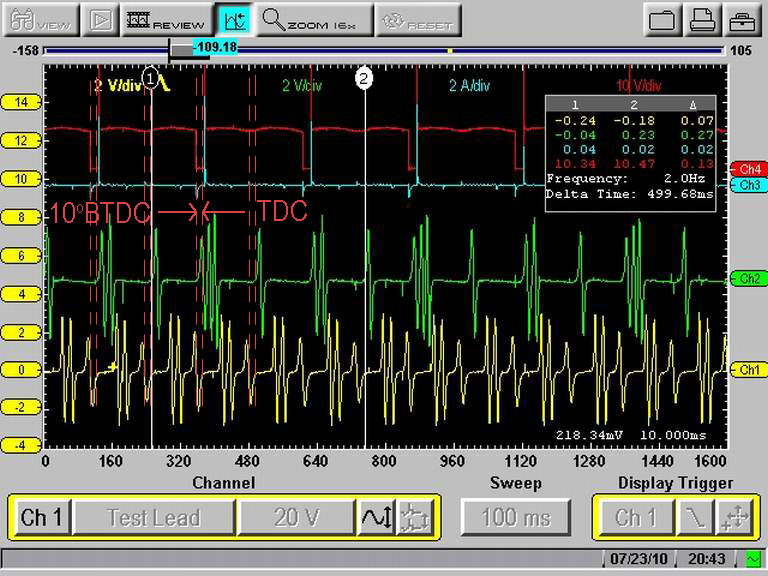Click the Play run button
Image resolution: width=768 pixels, height=576 pixels.
[100, 20]
